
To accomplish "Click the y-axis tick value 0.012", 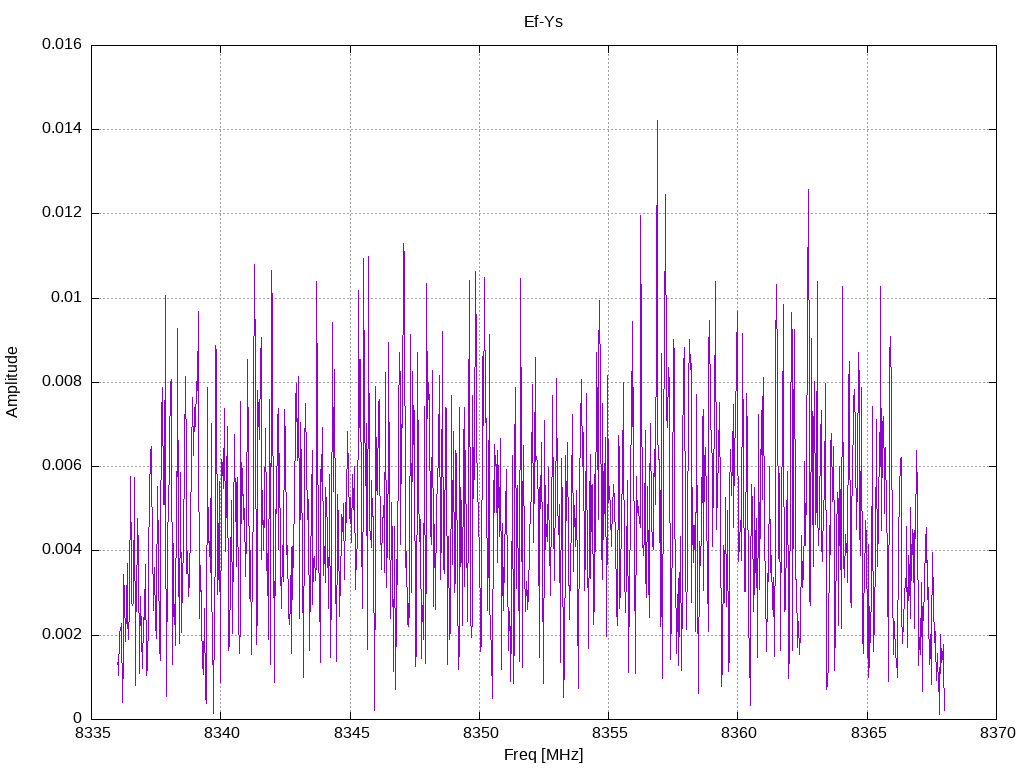I will pyautogui.click(x=62, y=213).
